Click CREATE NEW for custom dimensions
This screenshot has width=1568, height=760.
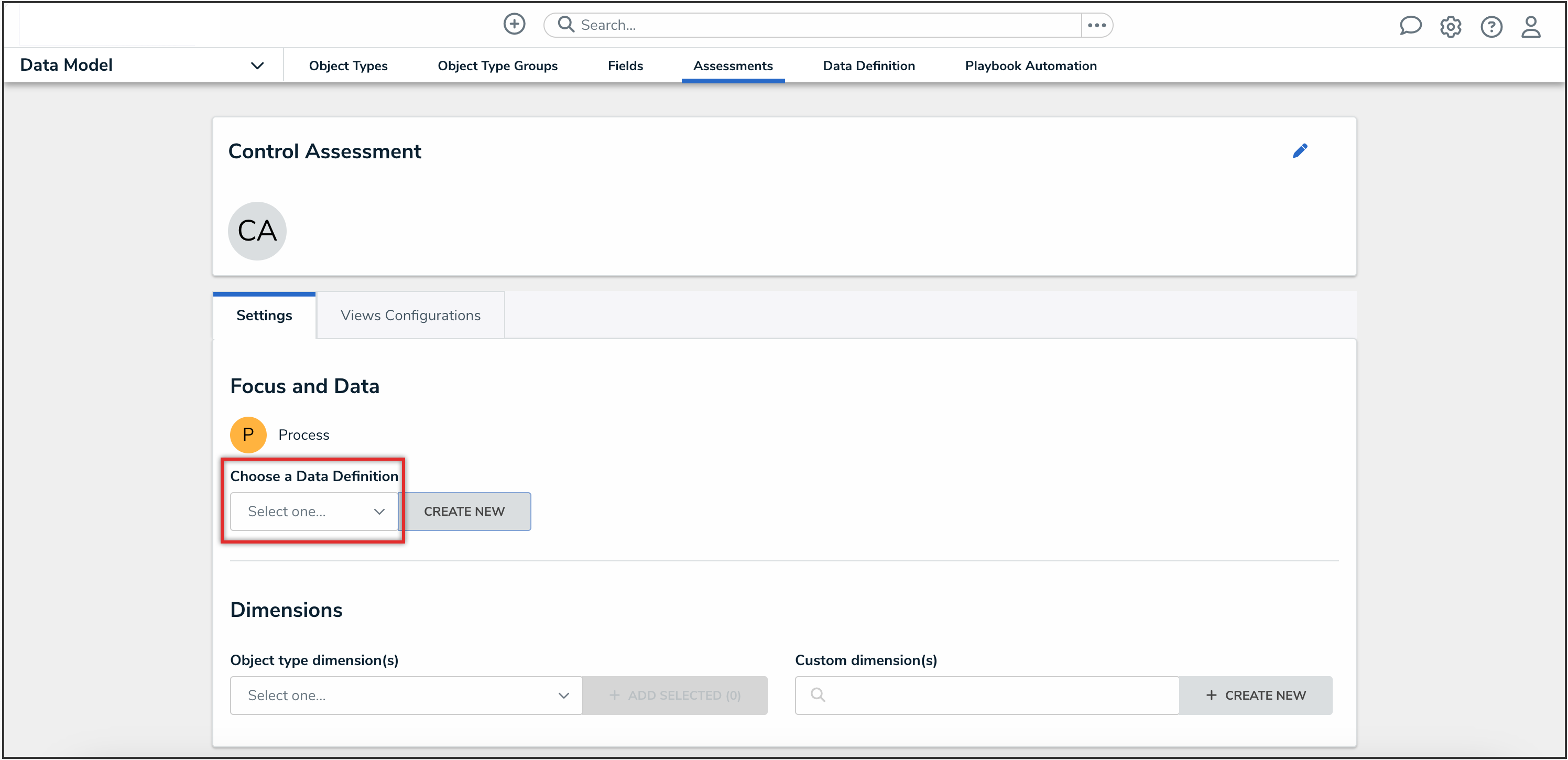click(1256, 694)
